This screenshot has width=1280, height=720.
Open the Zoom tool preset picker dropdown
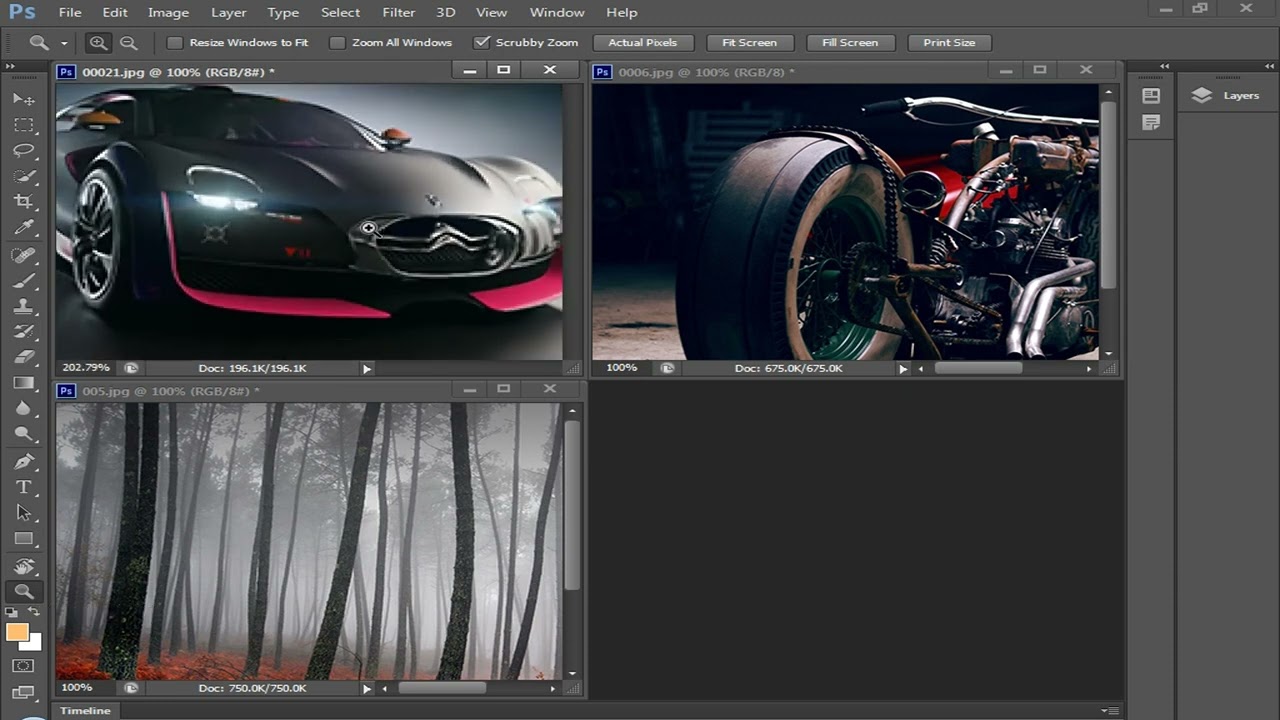pos(64,43)
